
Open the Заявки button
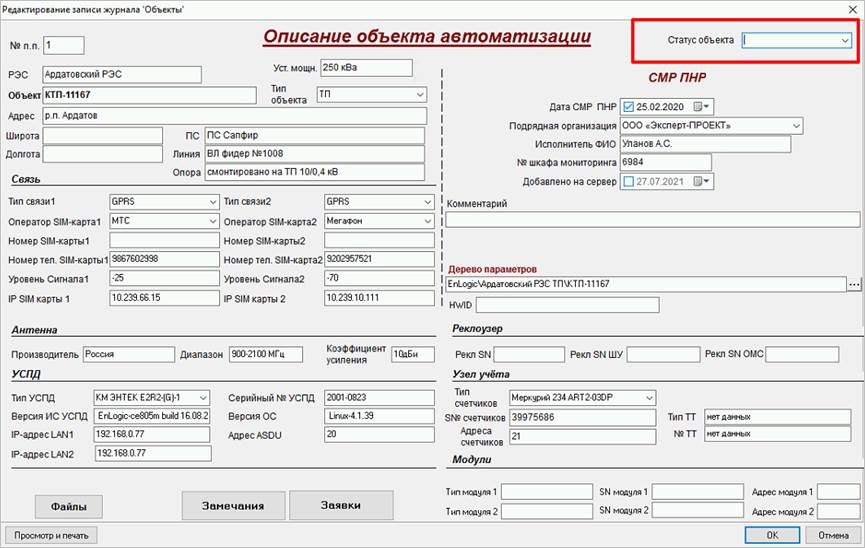coord(341,505)
